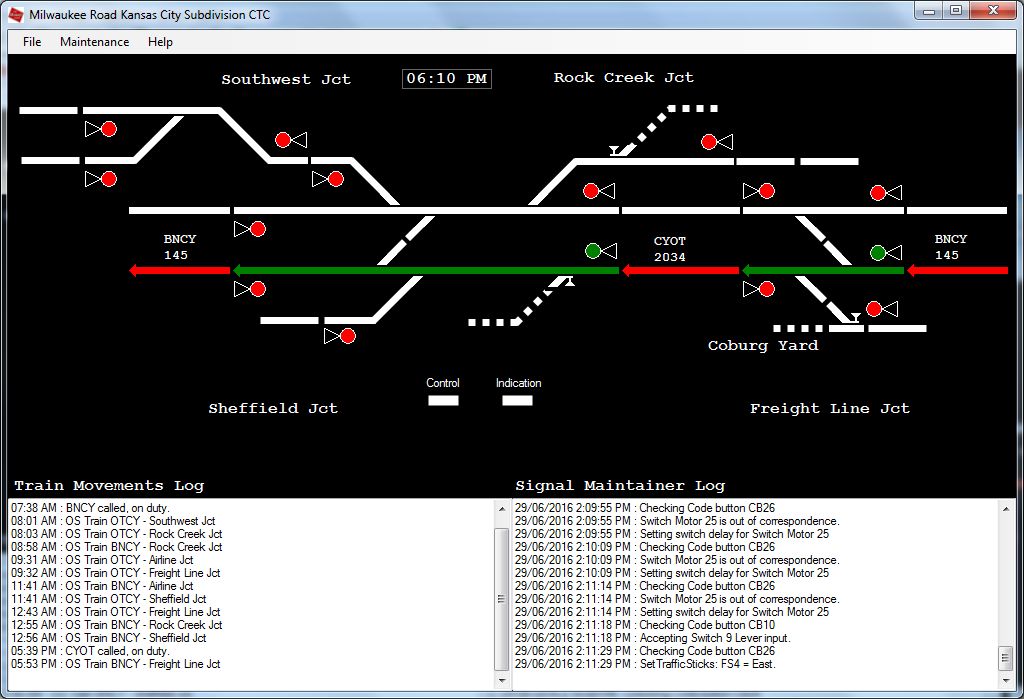
Task: Click the Coburg Yard label
Action: [763, 346]
